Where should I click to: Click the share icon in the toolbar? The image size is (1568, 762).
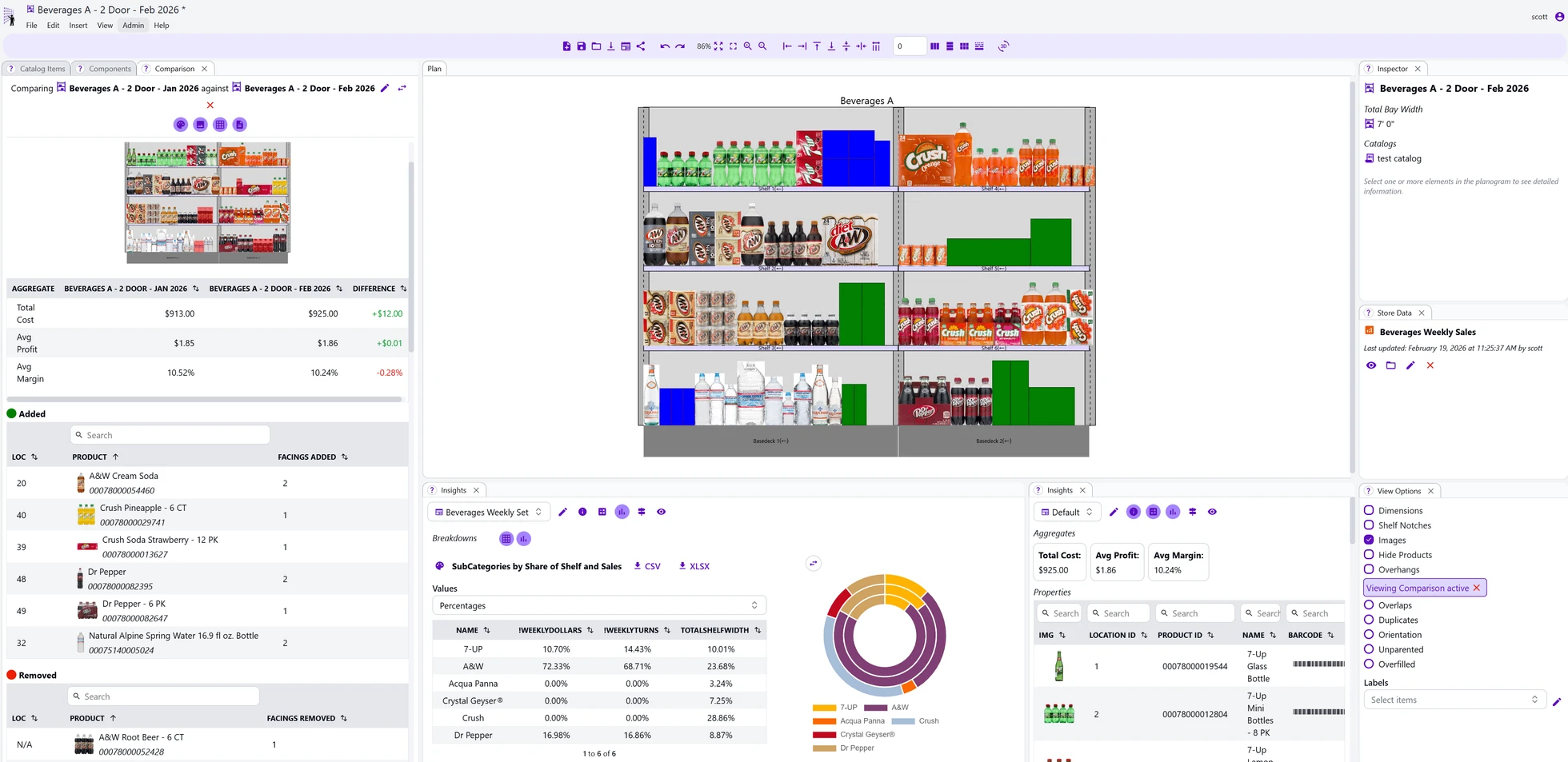[641, 46]
